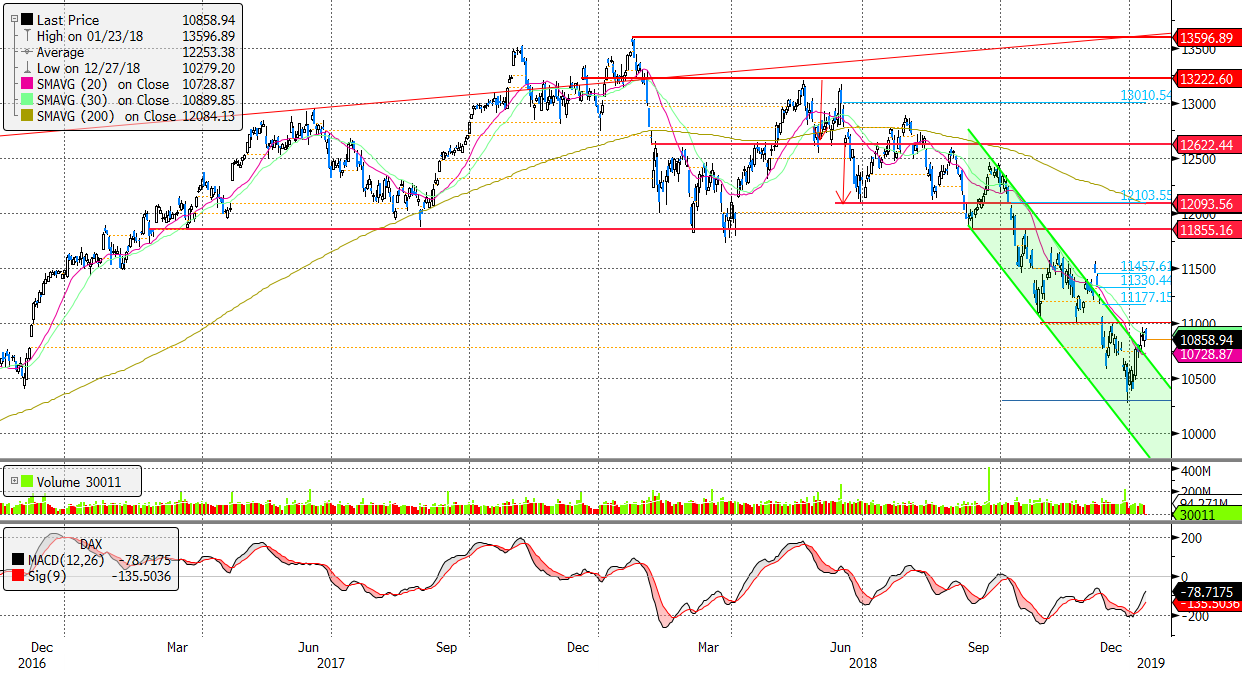1242x689 pixels.
Task: Select the 13222.60 resistance price tag
Action: pos(1208,78)
